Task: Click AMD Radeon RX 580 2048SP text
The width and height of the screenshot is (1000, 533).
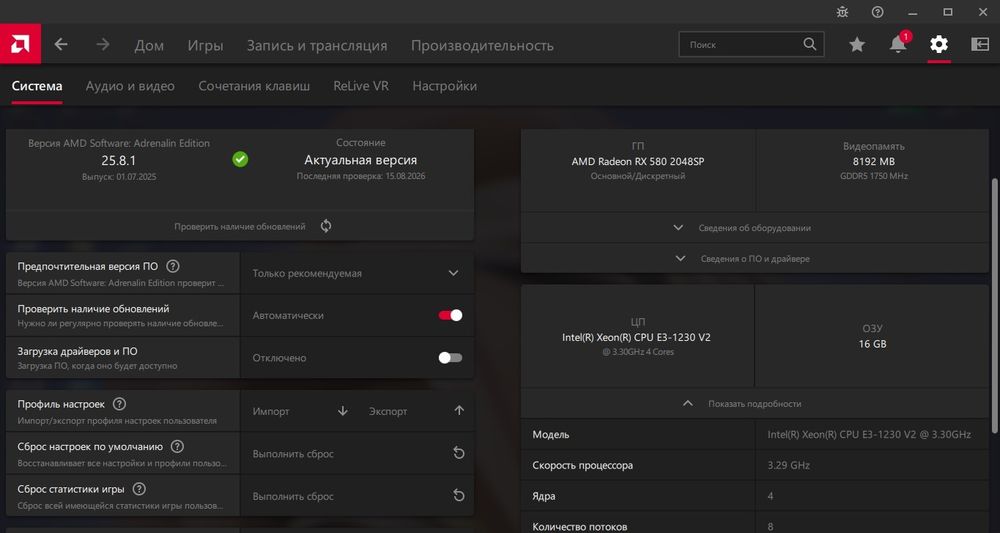Action: [x=638, y=162]
